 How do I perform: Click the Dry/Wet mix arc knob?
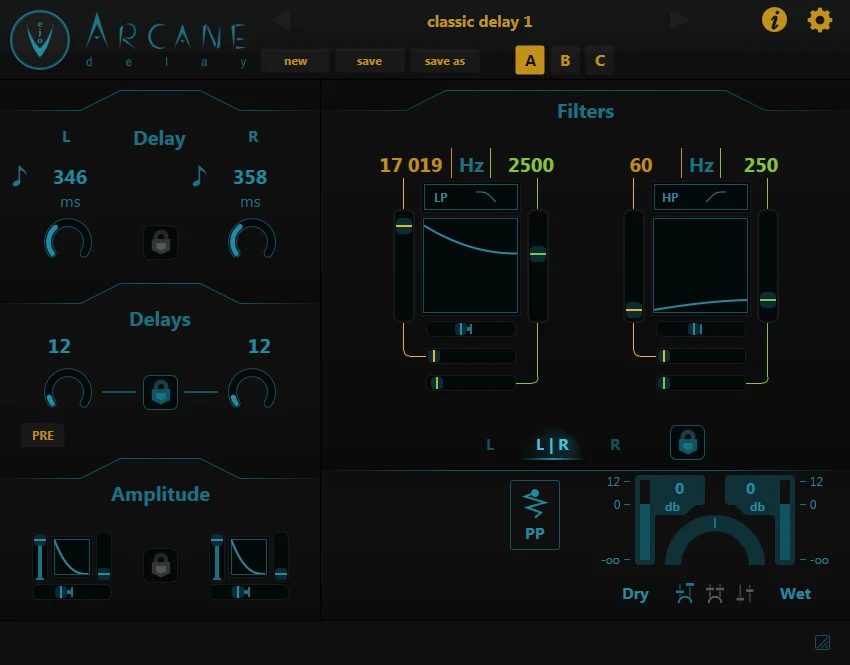coord(715,539)
